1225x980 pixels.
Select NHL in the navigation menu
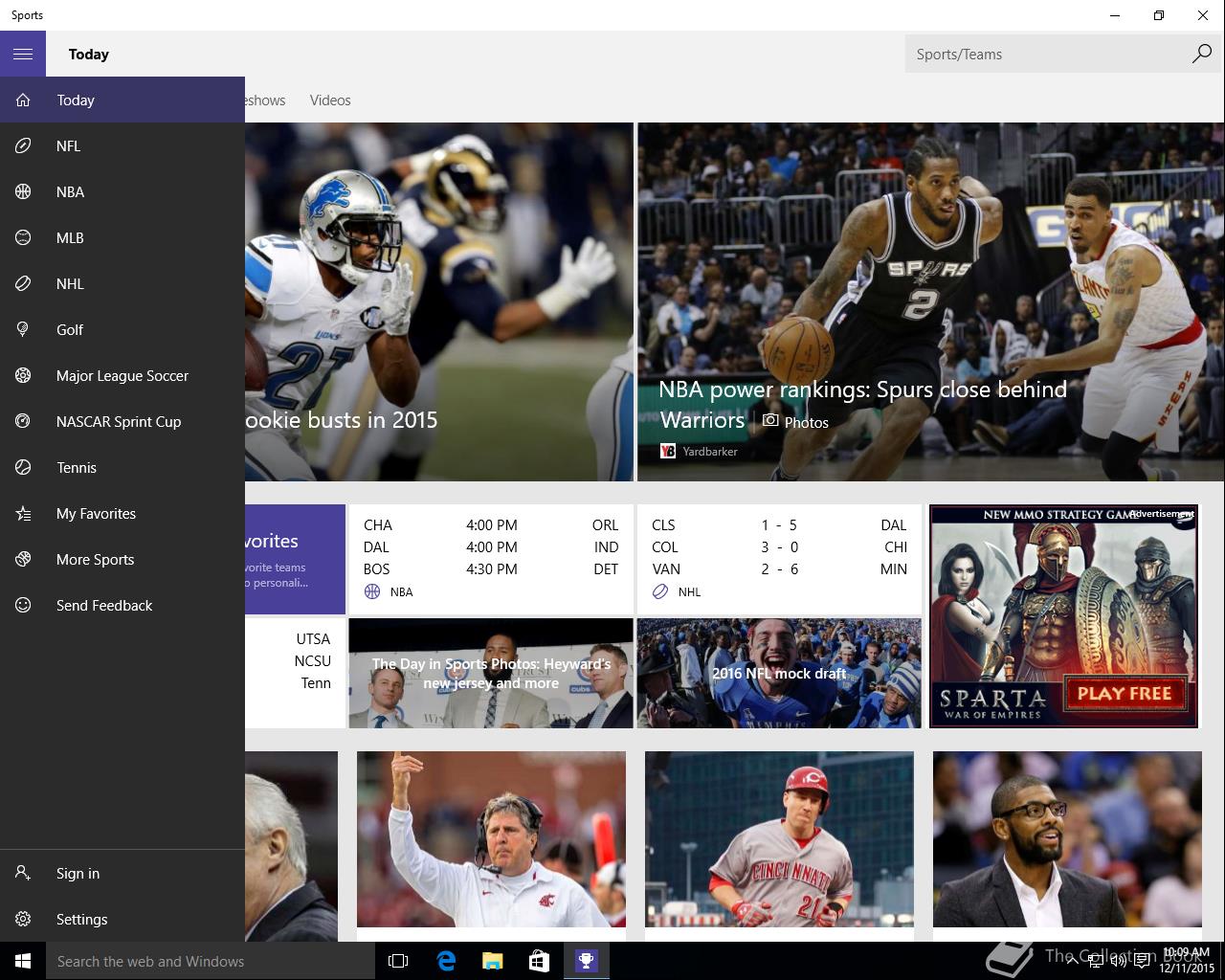click(122, 283)
